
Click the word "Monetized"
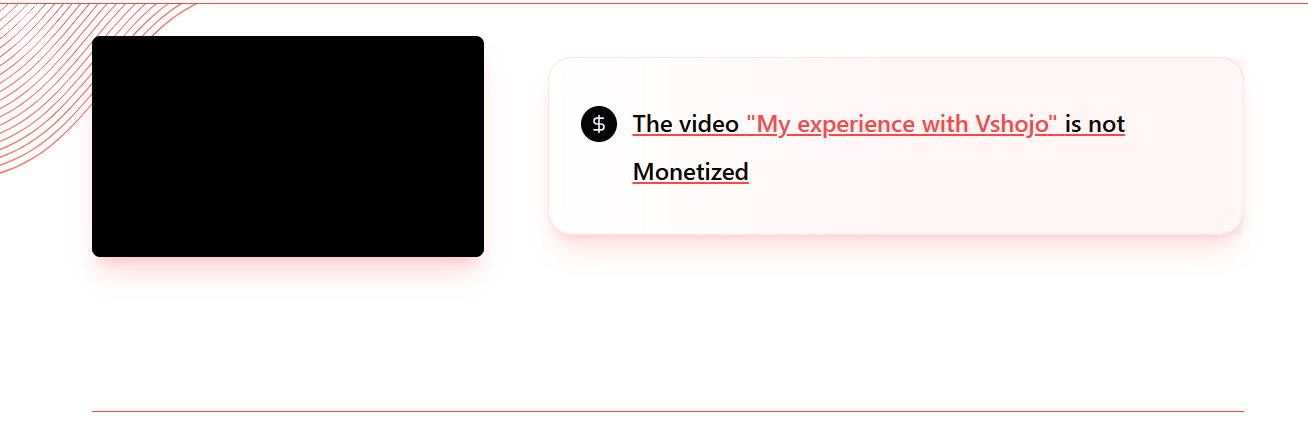tap(691, 172)
